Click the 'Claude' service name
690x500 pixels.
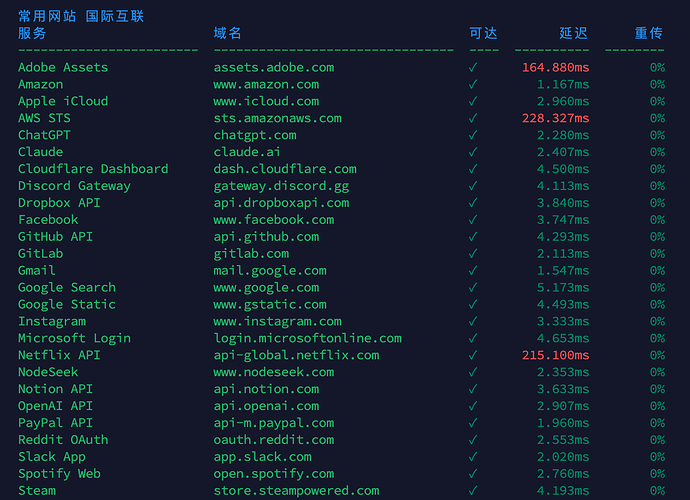pos(40,152)
